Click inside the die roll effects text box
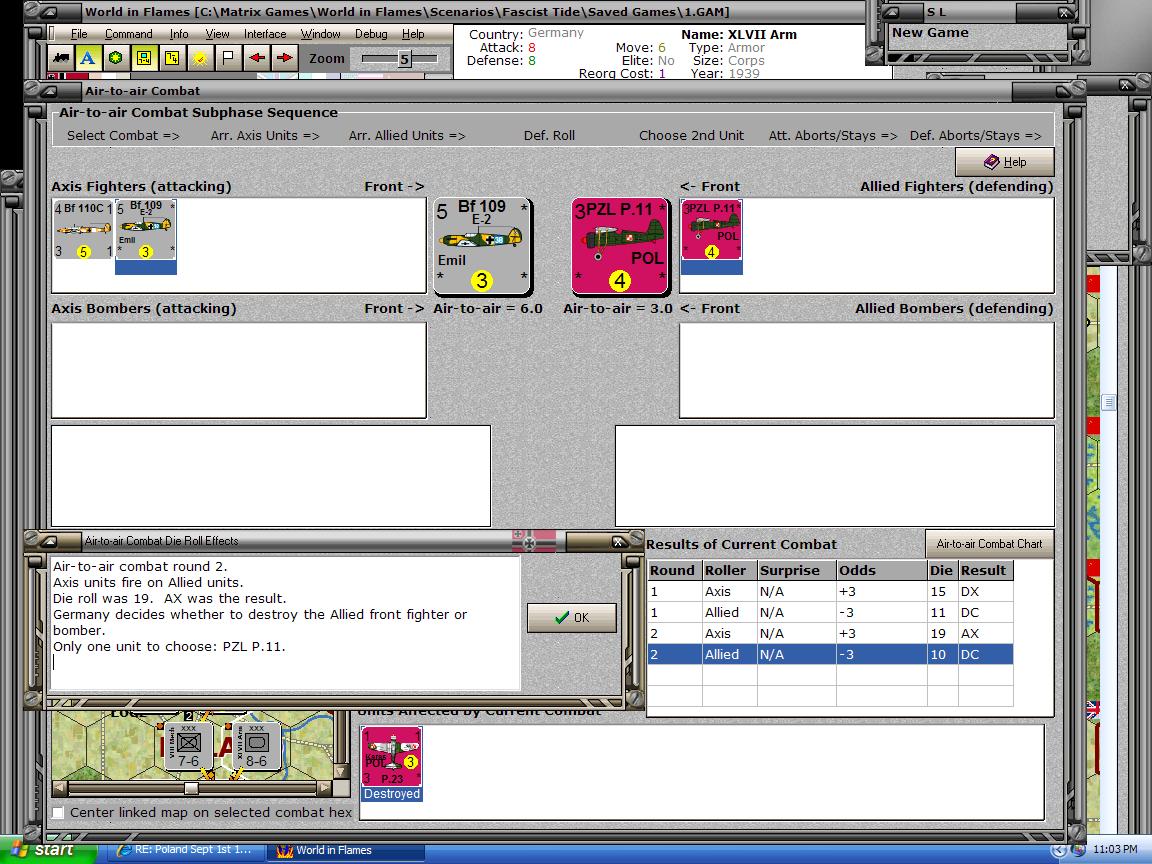The image size is (1152, 864). [285, 623]
